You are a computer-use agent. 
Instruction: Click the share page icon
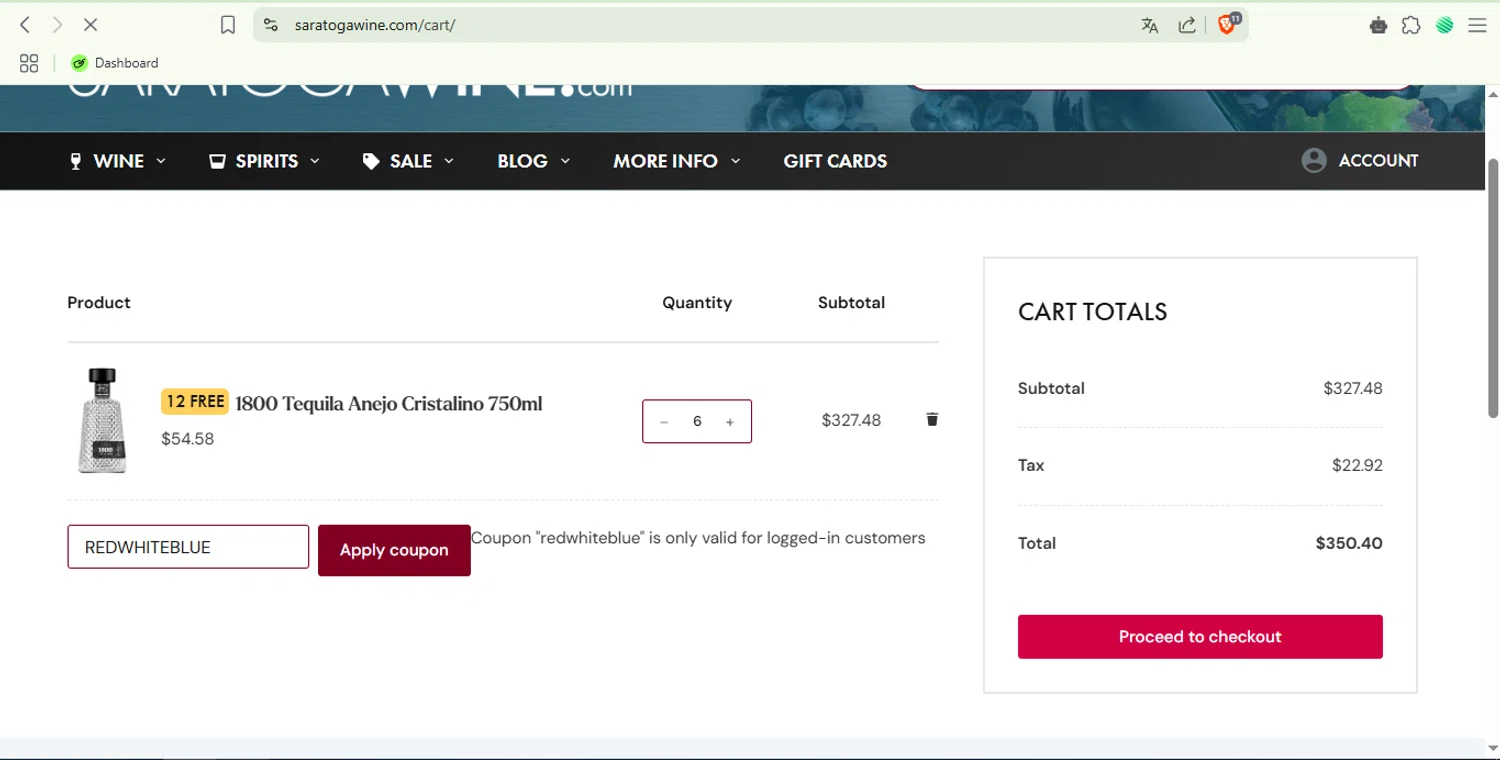click(1187, 25)
